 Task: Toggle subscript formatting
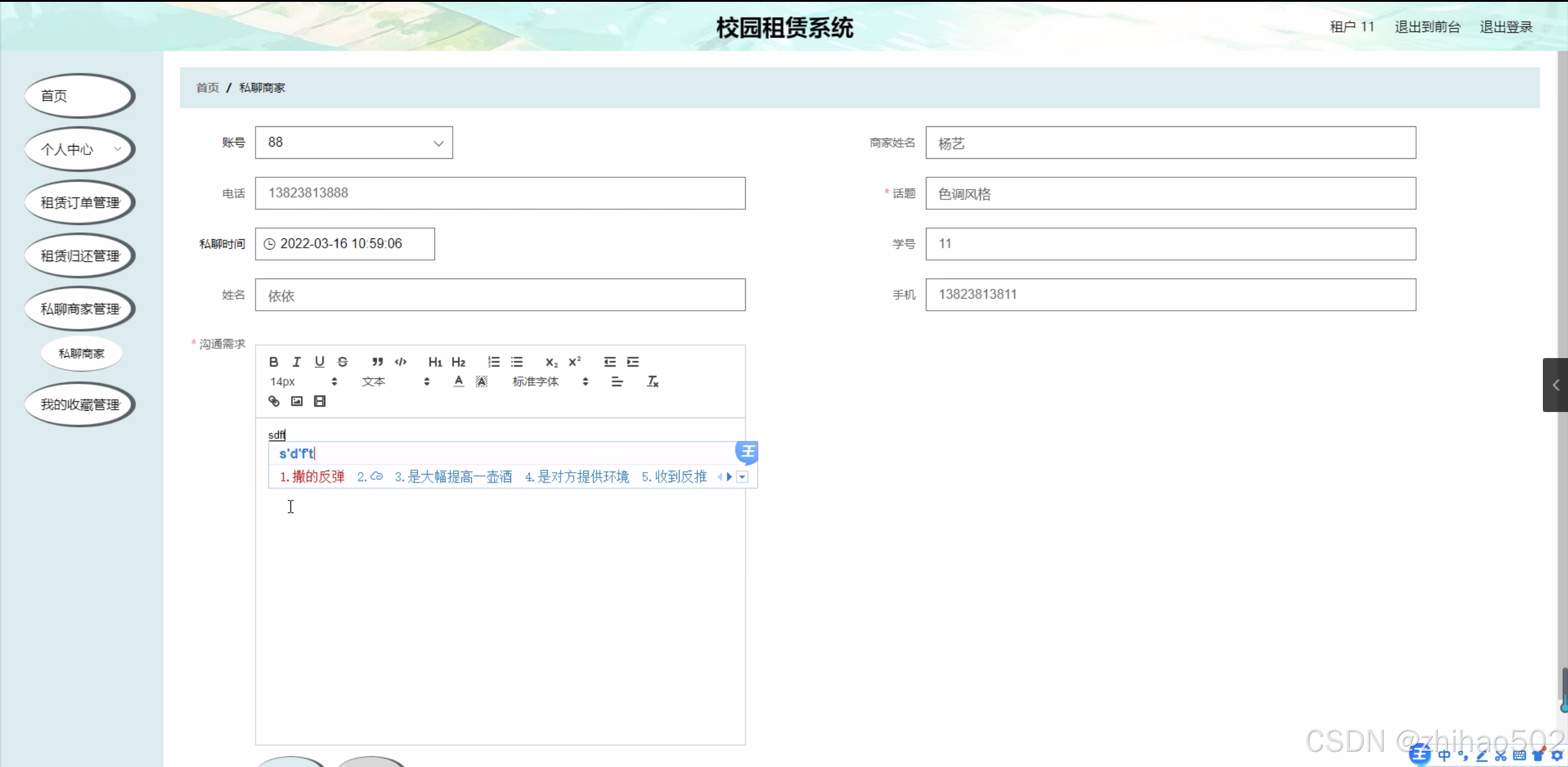(x=551, y=362)
